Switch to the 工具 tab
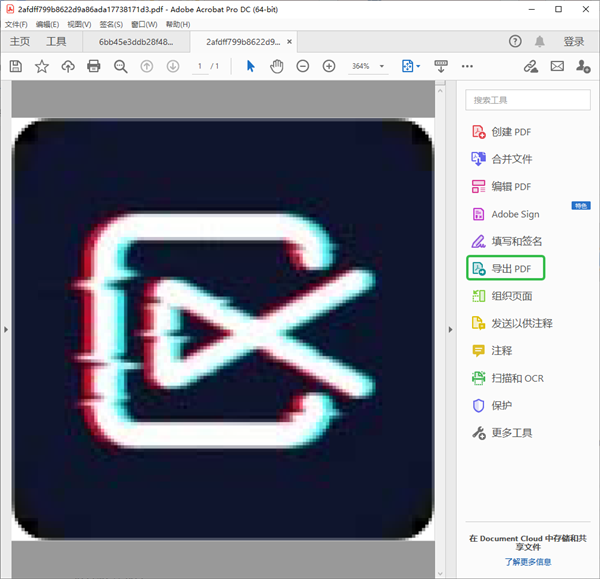Viewport: 600px width, 579px height. click(x=56, y=41)
